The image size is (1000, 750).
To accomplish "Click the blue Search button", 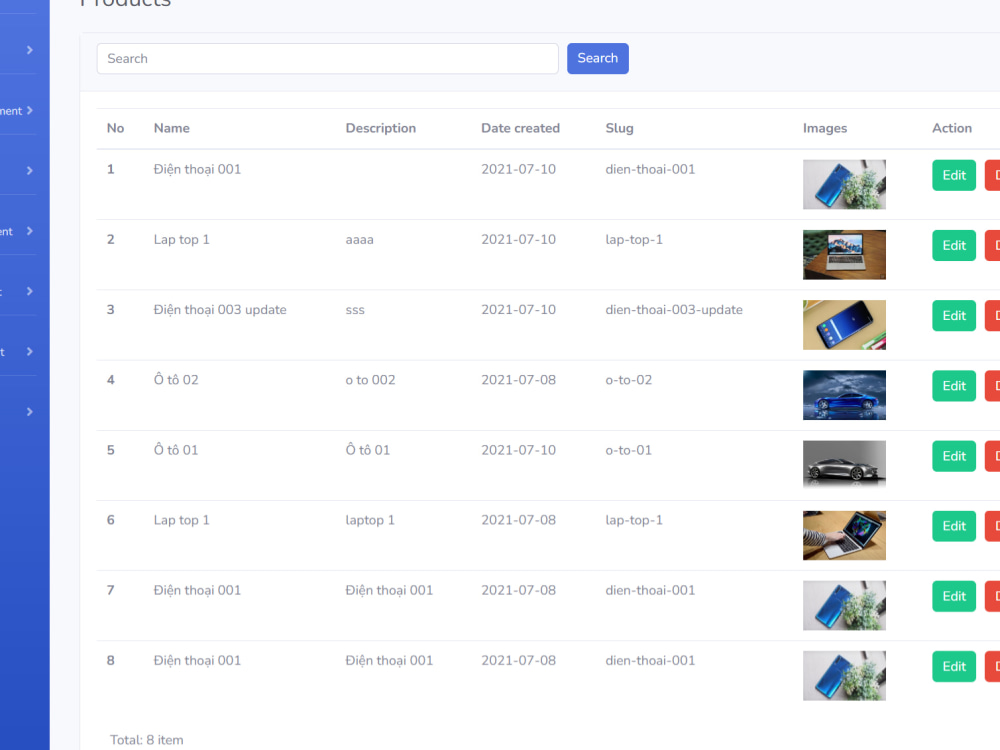I will (598, 59).
